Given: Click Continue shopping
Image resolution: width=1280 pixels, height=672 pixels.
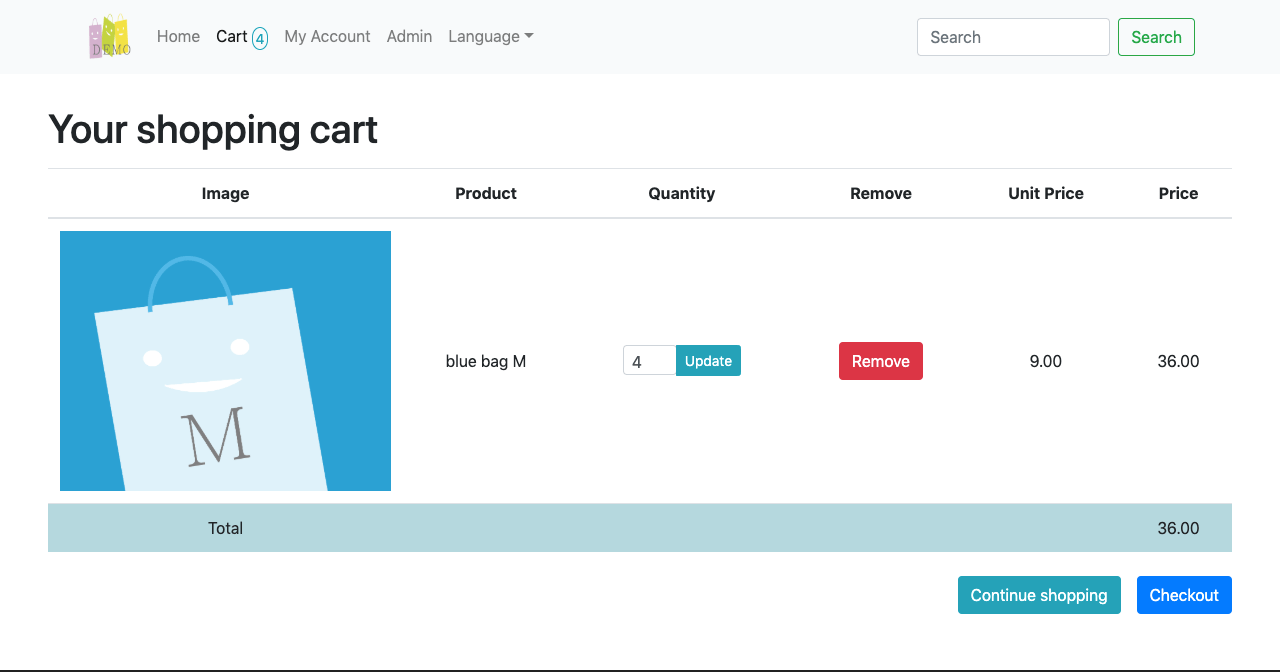Looking at the screenshot, I should click(1039, 594).
